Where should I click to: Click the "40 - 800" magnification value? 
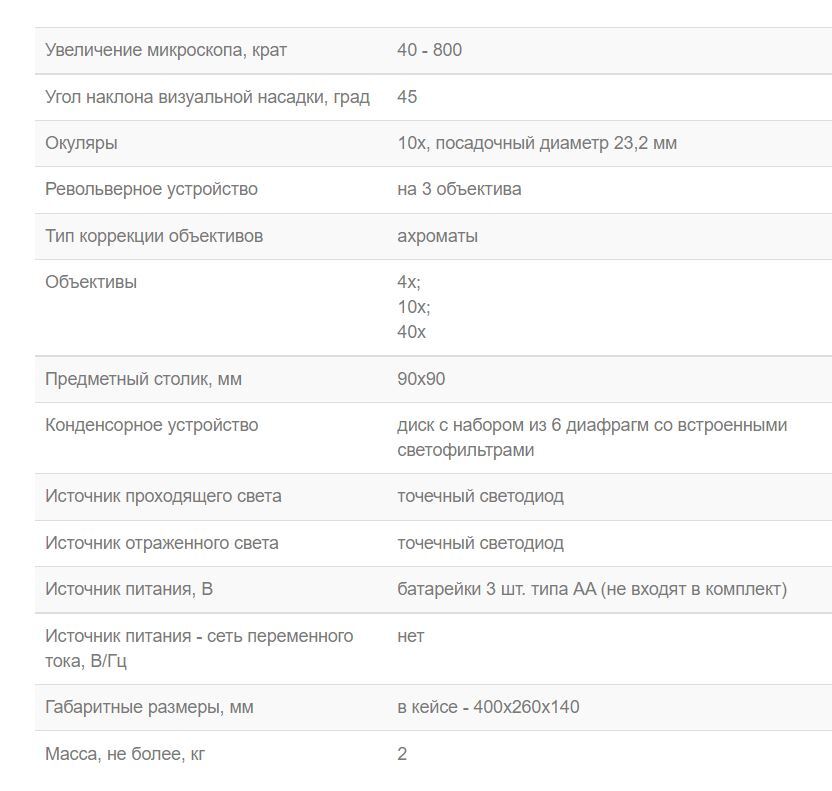coord(429,50)
